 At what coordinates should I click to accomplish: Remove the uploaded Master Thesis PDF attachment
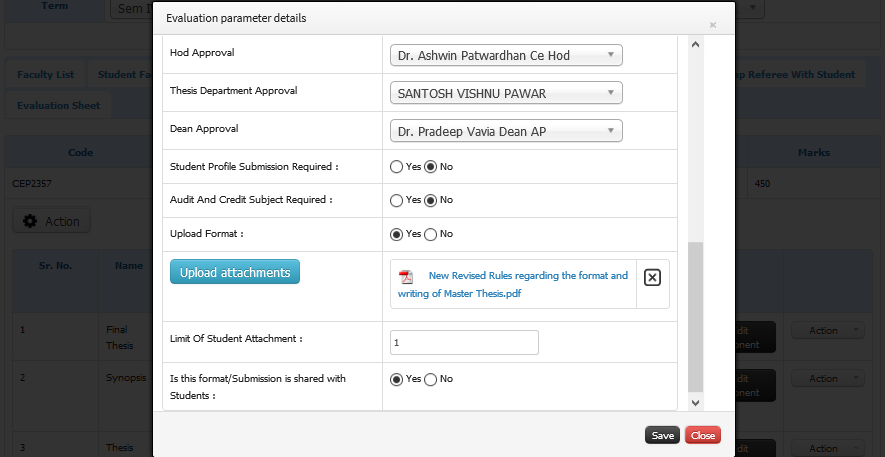[x=652, y=278]
